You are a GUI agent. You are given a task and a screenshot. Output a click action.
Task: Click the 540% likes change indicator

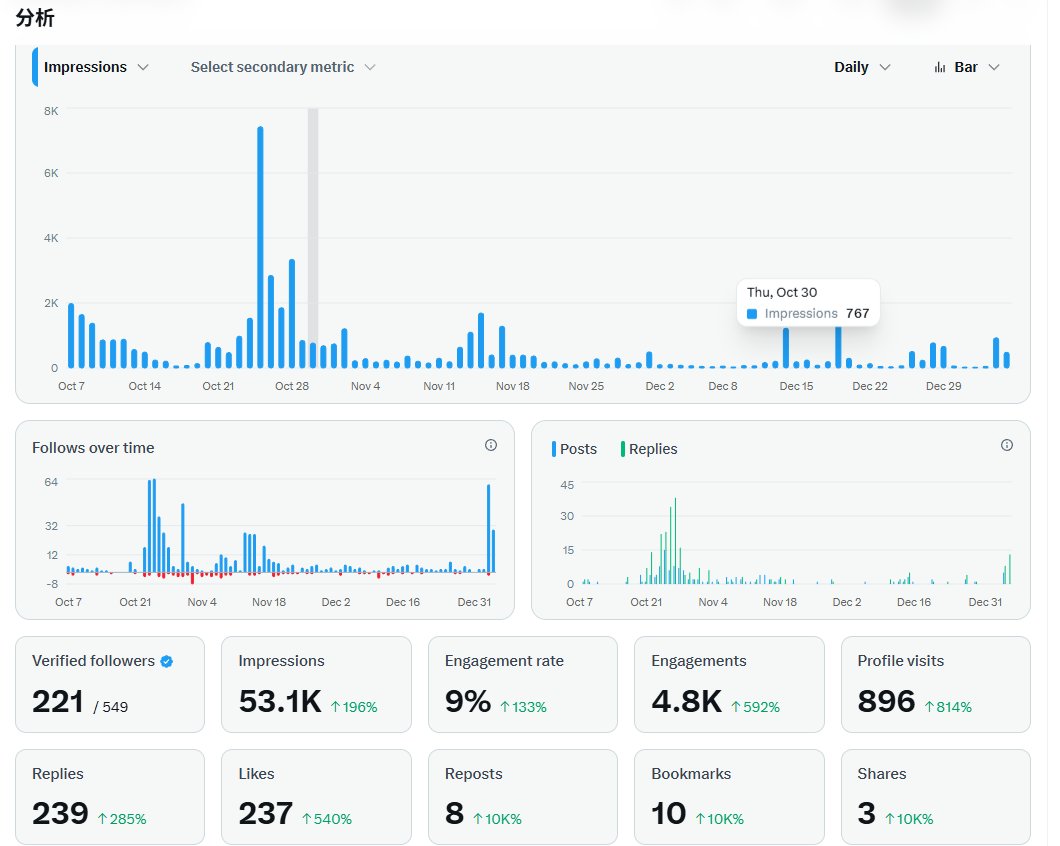tap(327, 819)
